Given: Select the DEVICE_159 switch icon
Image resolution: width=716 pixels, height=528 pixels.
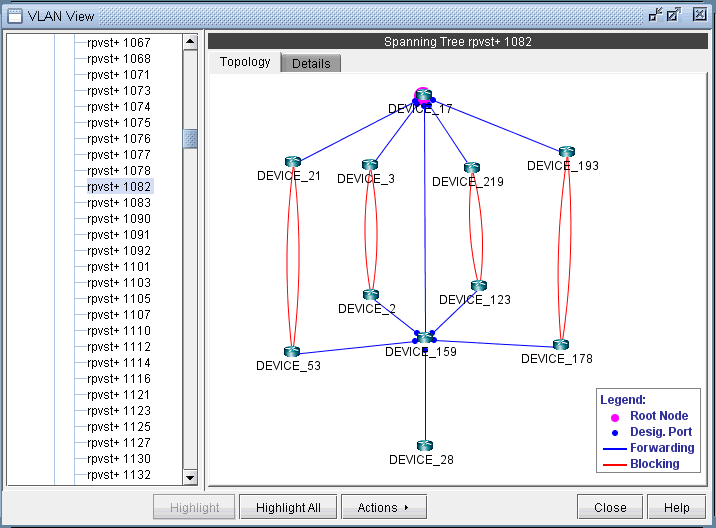Looking at the screenshot, I should [x=425, y=338].
